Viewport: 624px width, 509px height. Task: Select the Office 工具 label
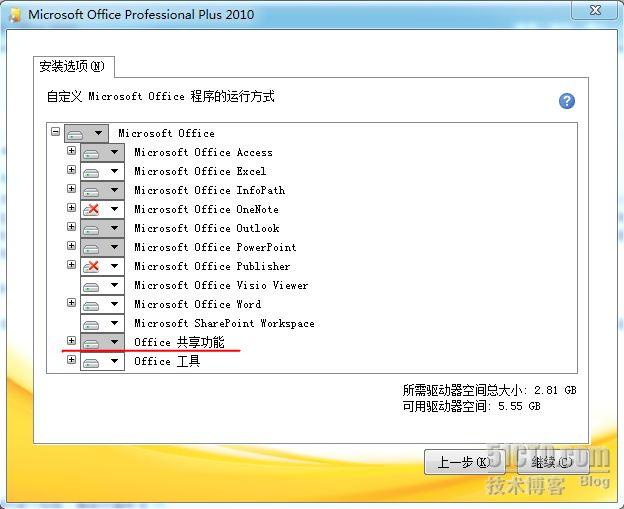(x=167, y=361)
